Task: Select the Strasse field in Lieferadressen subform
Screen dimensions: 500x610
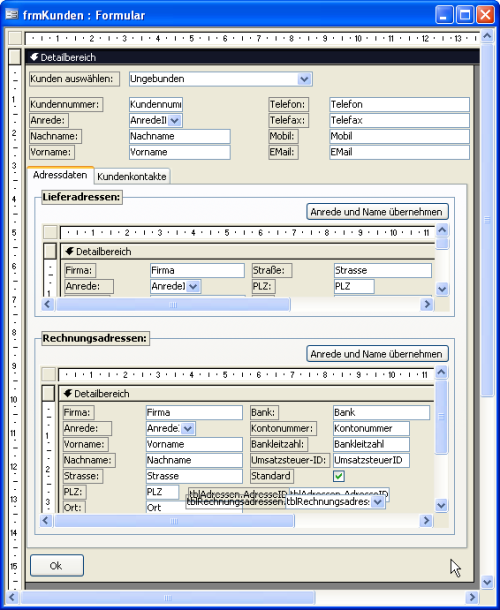Action: 383,270
